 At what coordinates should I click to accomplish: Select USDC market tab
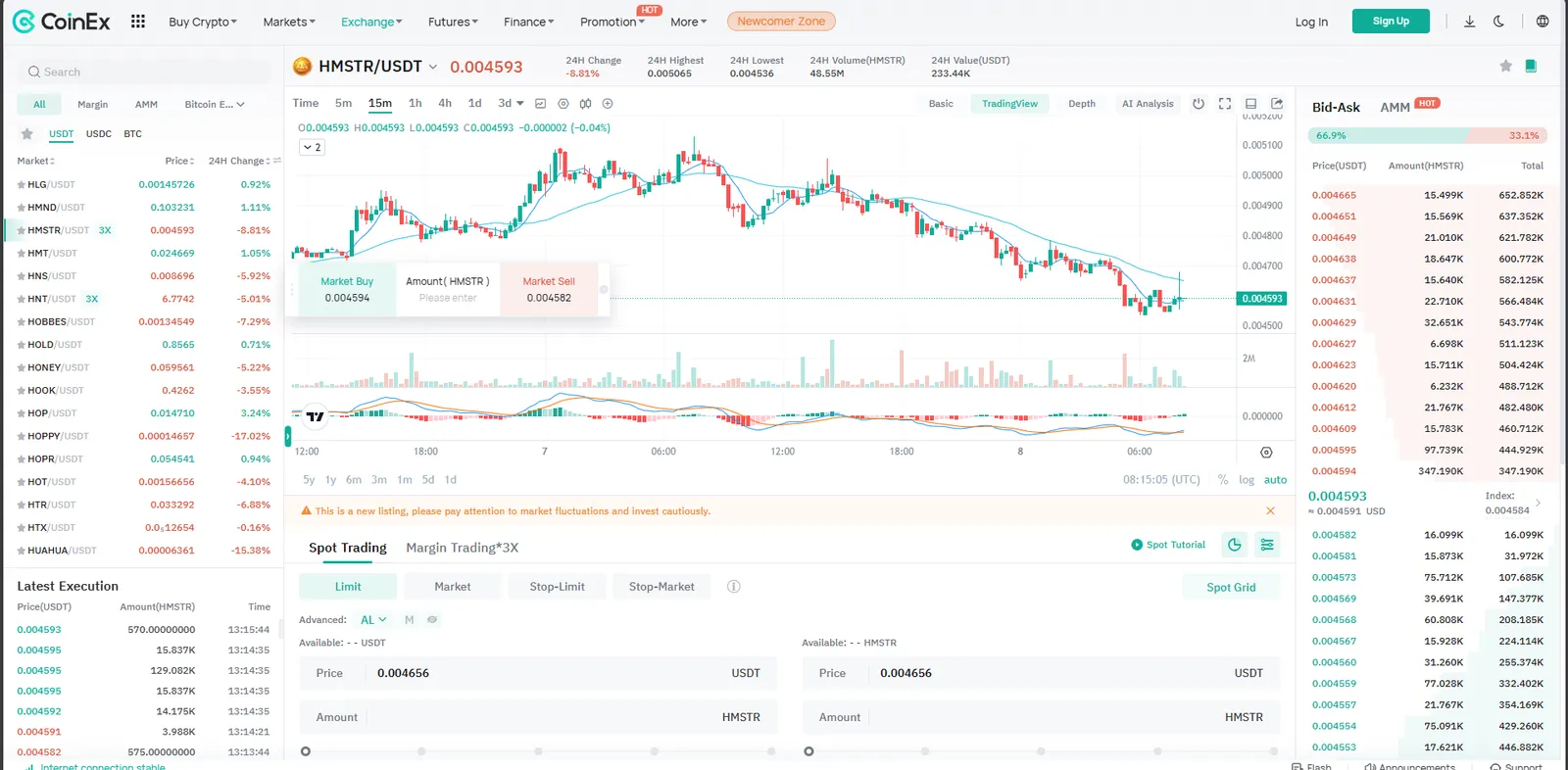[98, 134]
